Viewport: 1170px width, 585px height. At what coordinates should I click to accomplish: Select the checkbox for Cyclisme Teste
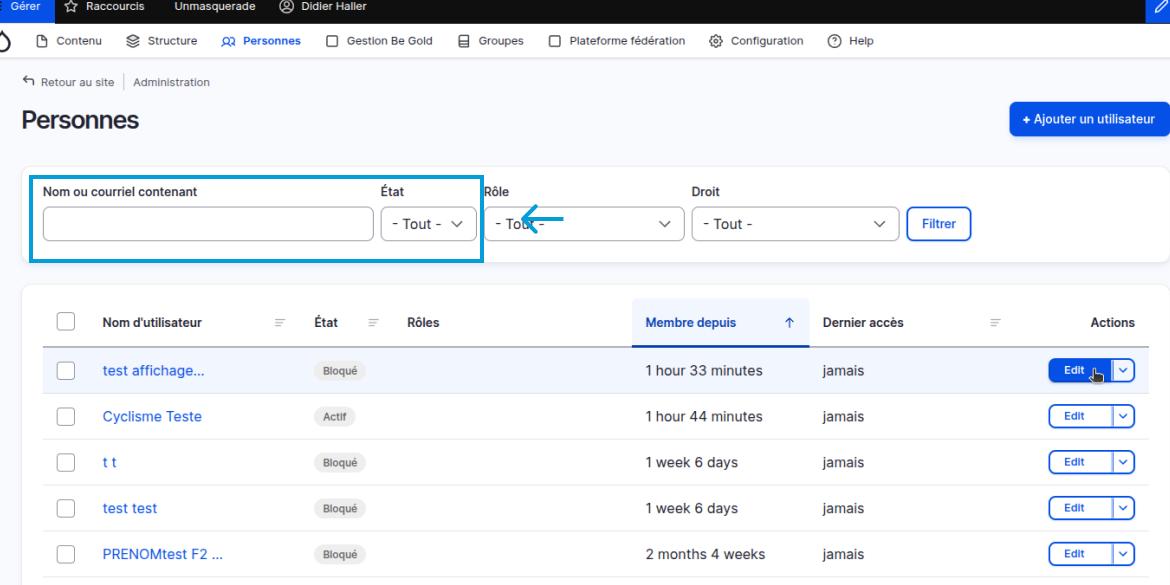click(66, 416)
